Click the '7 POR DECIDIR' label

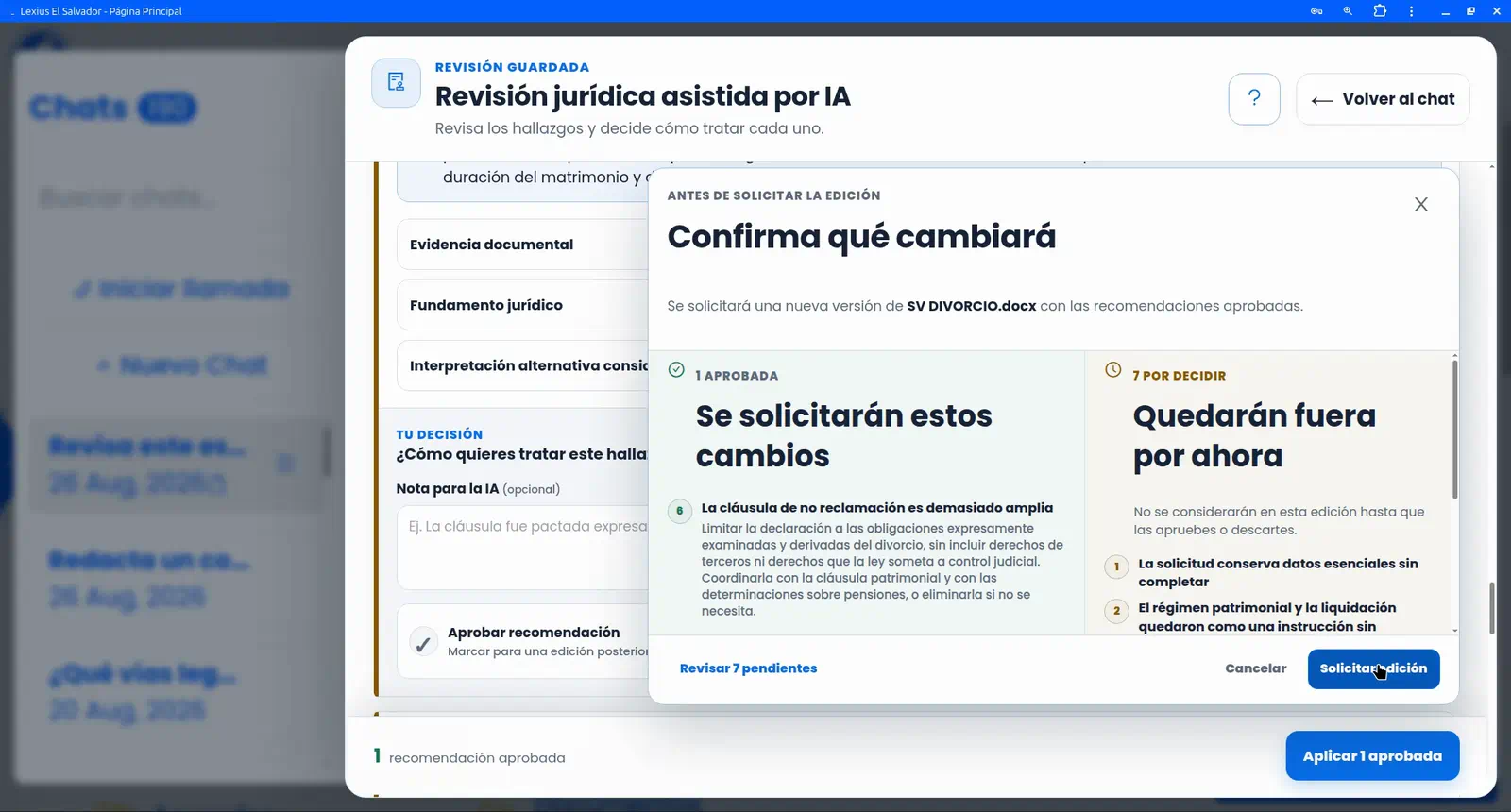[1179, 376]
